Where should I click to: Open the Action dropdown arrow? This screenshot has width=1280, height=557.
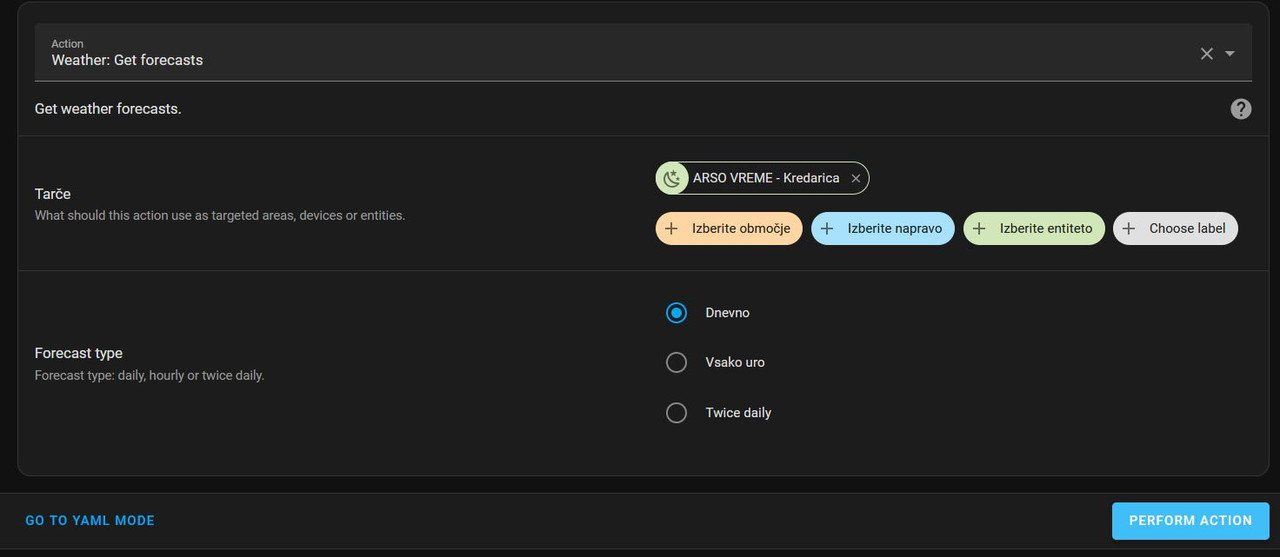coord(1230,54)
